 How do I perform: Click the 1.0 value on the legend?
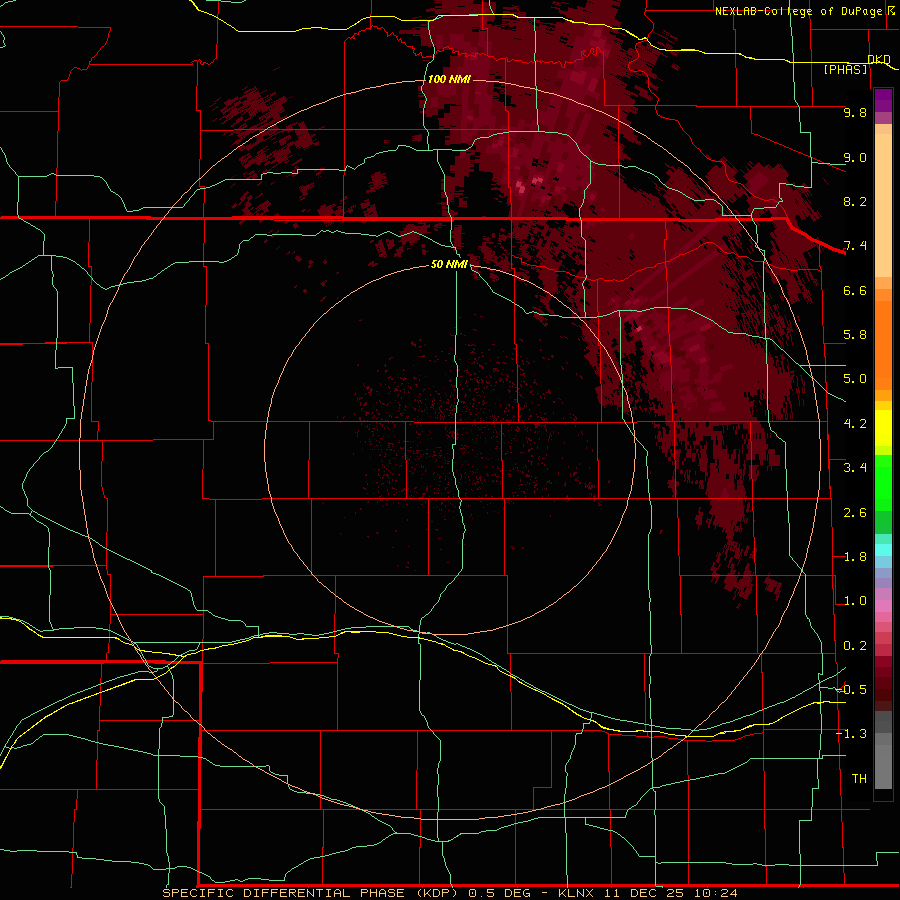tap(855, 601)
